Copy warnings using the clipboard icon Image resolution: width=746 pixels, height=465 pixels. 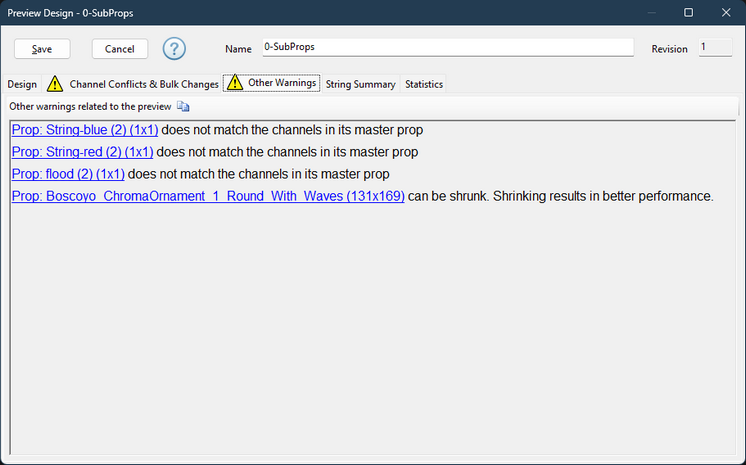coord(183,107)
